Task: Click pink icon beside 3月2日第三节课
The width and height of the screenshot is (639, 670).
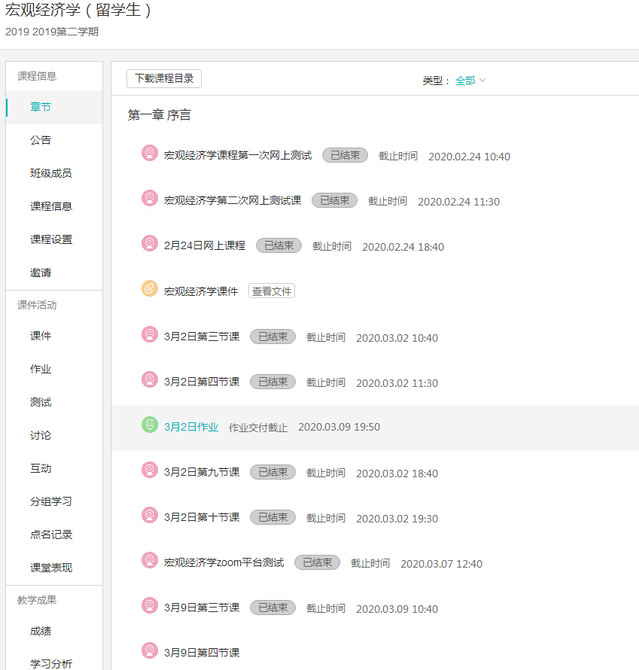Action: point(149,336)
